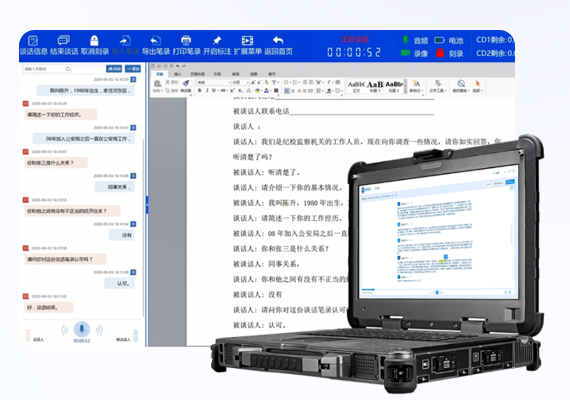This screenshot has height=400, width=570.
Task: Open the paste options dropdown arrow
Action: coord(162,91)
